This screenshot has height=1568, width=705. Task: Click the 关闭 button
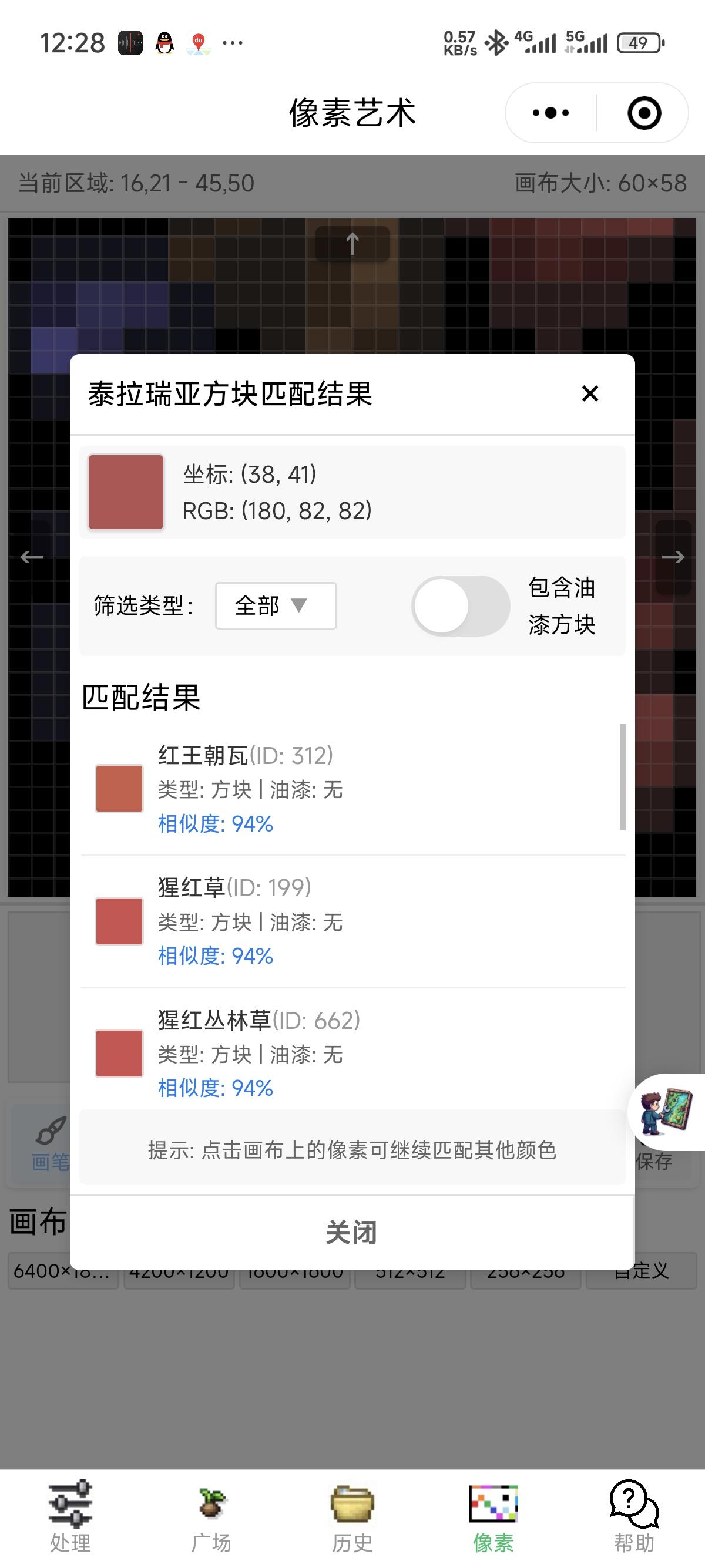click(x=352, y=1233)
